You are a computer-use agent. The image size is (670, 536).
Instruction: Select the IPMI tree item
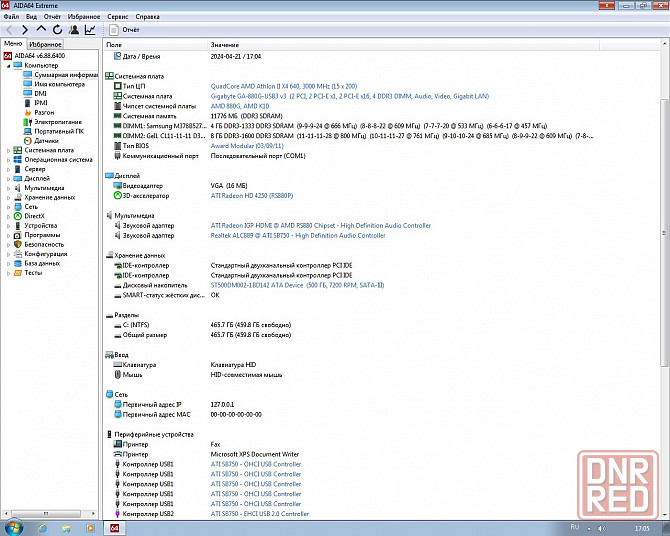(41, 103)
